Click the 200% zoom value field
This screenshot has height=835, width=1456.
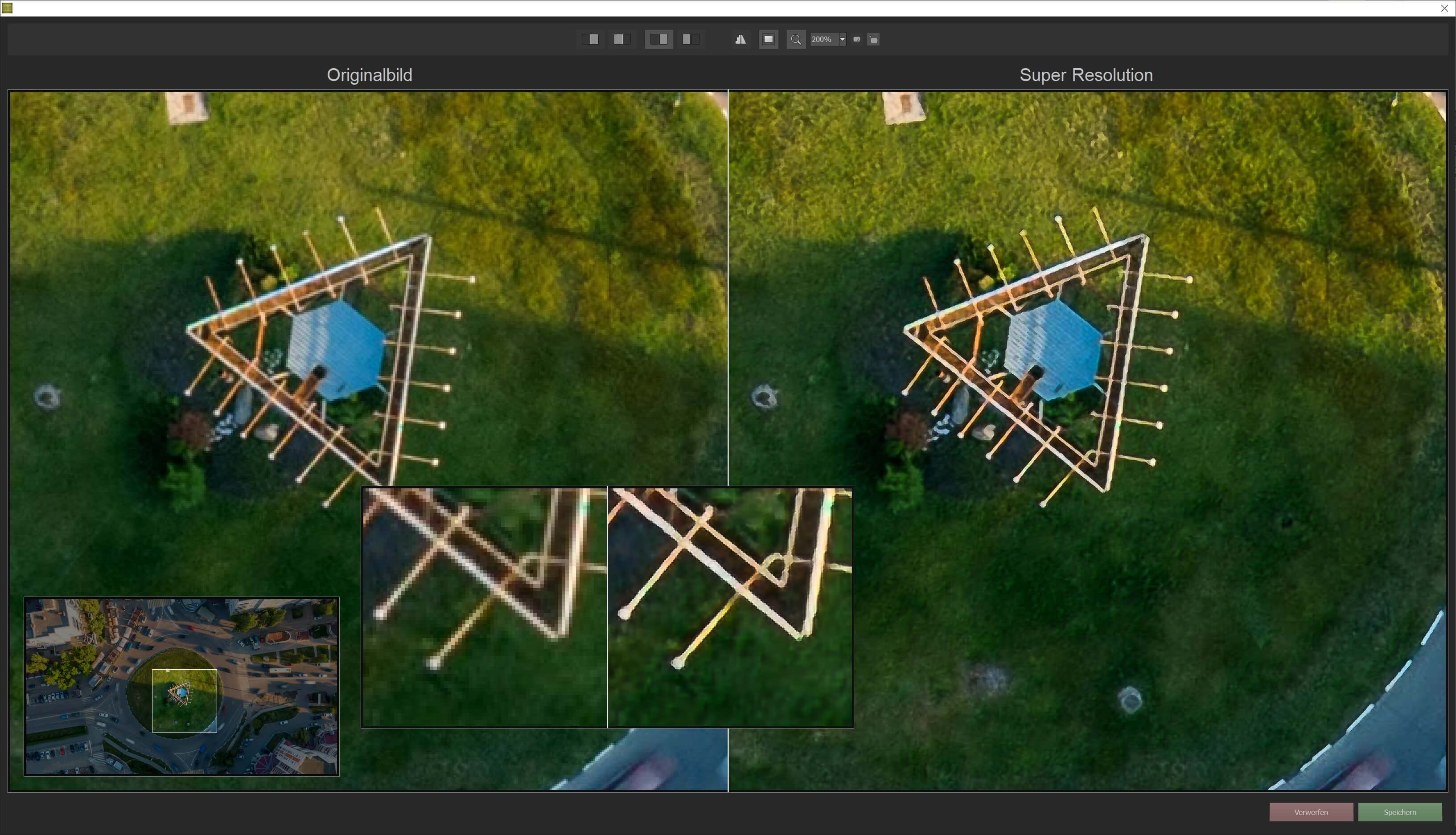click(824, 39)
